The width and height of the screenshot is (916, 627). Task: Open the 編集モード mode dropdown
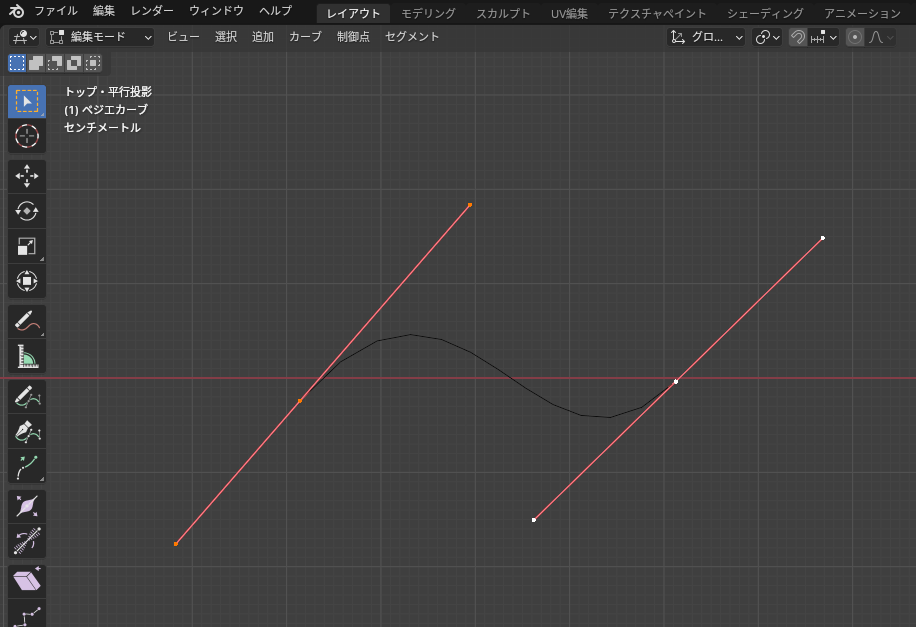click(100, 37)
